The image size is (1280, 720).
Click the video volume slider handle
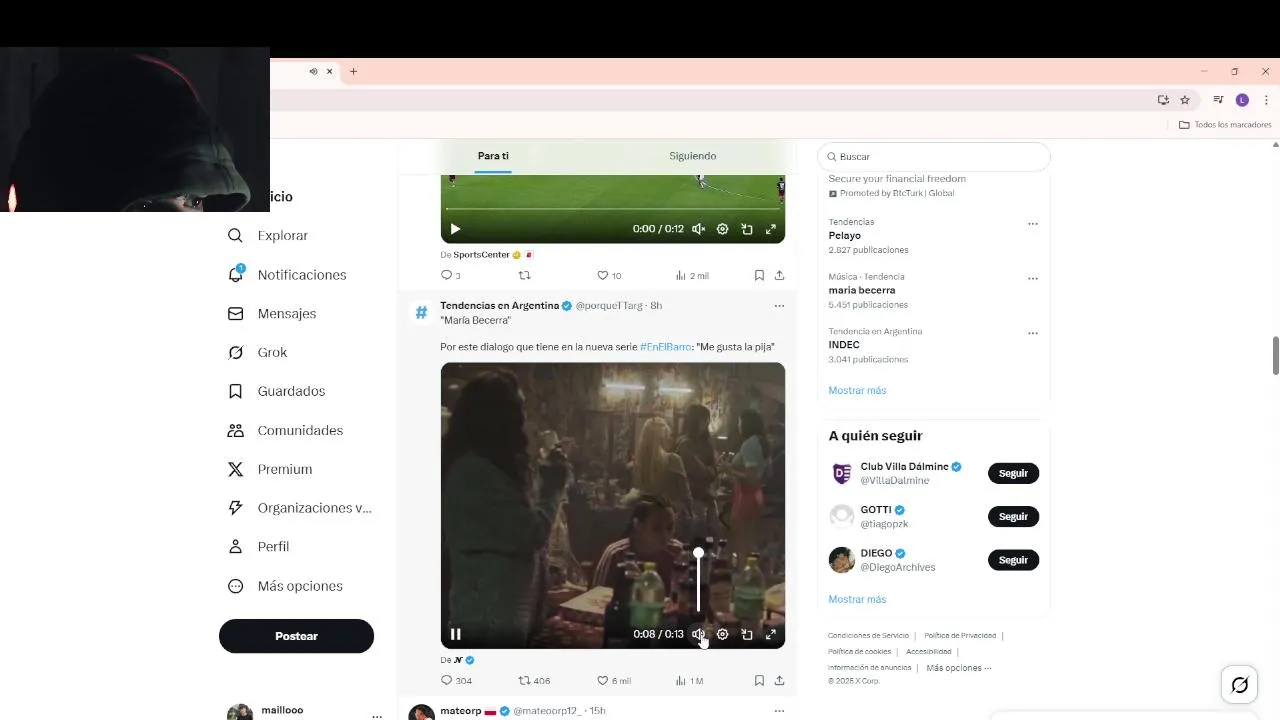[x=698, y=553]
